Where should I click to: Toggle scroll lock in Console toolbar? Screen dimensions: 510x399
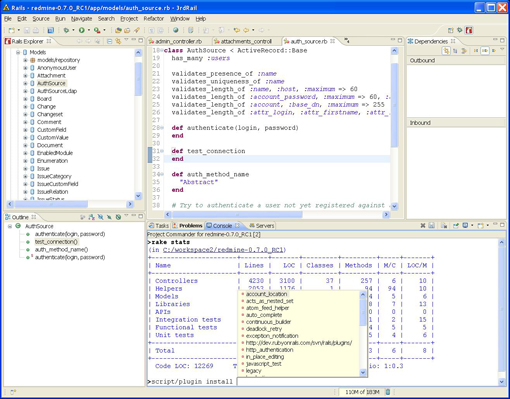coord(444,226)
